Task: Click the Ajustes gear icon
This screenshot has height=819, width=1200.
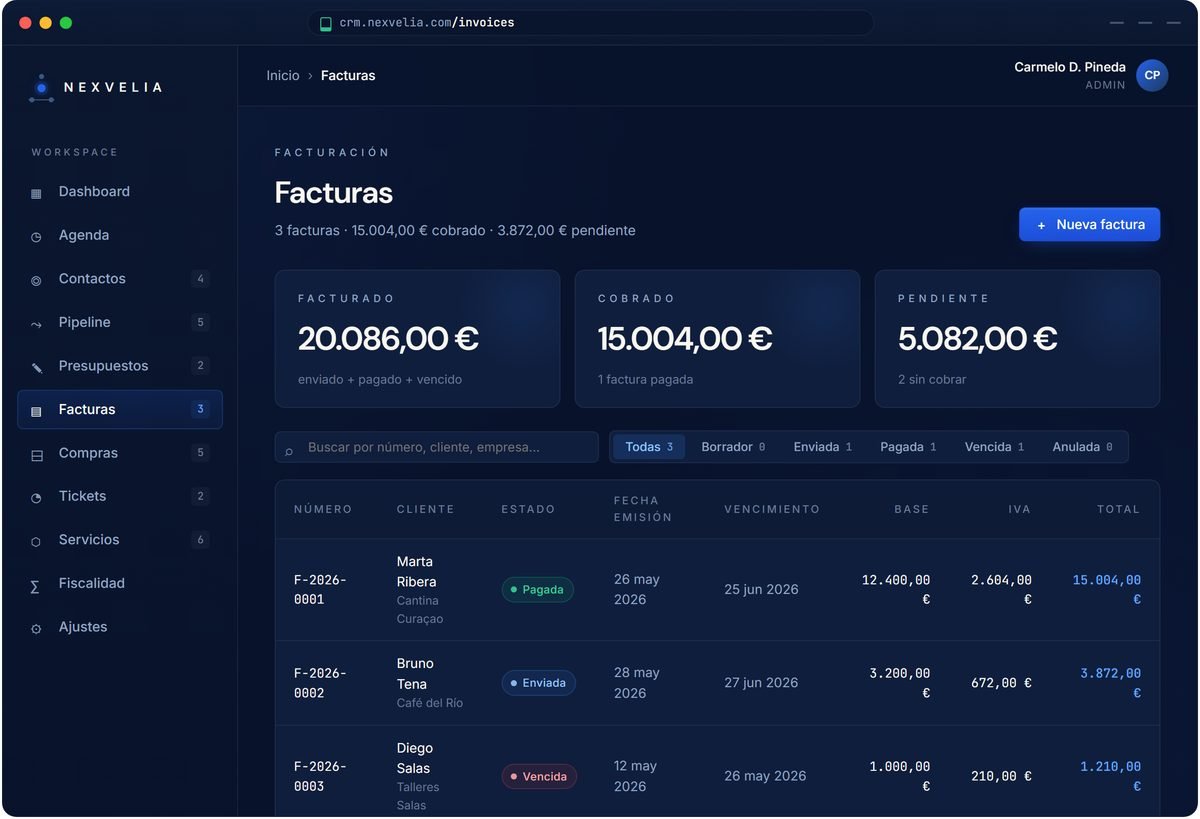Action: pos(36,629)
